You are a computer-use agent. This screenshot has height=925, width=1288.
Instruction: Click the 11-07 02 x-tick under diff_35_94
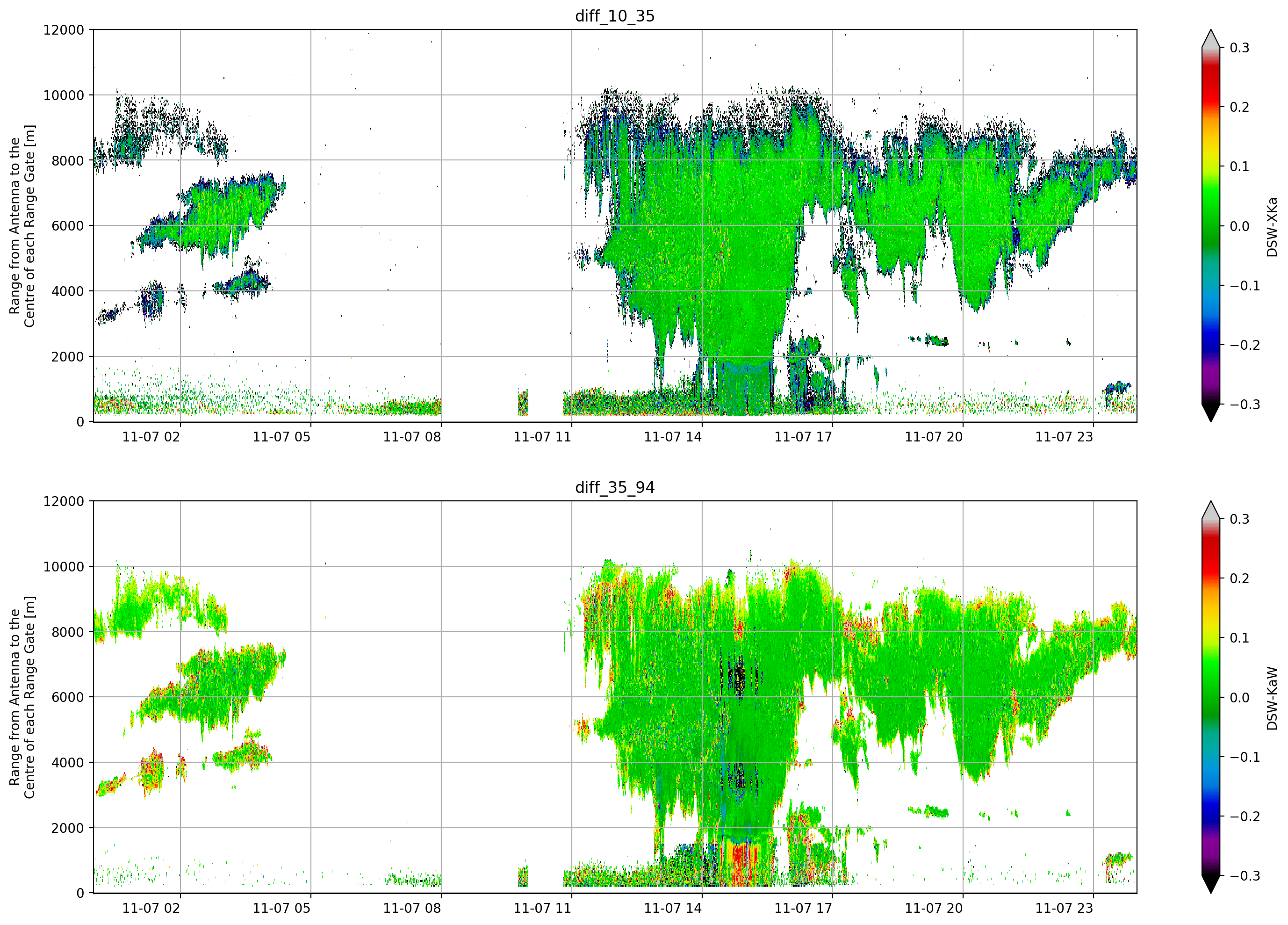click(151, 909)
